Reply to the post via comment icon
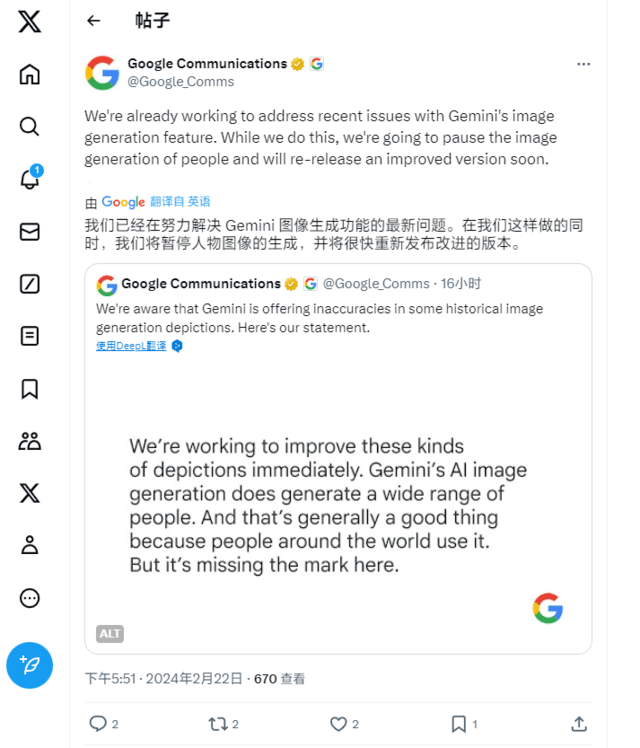Image resolution: width=640 pixels, height=748 pixels. [x=97, y=723]
